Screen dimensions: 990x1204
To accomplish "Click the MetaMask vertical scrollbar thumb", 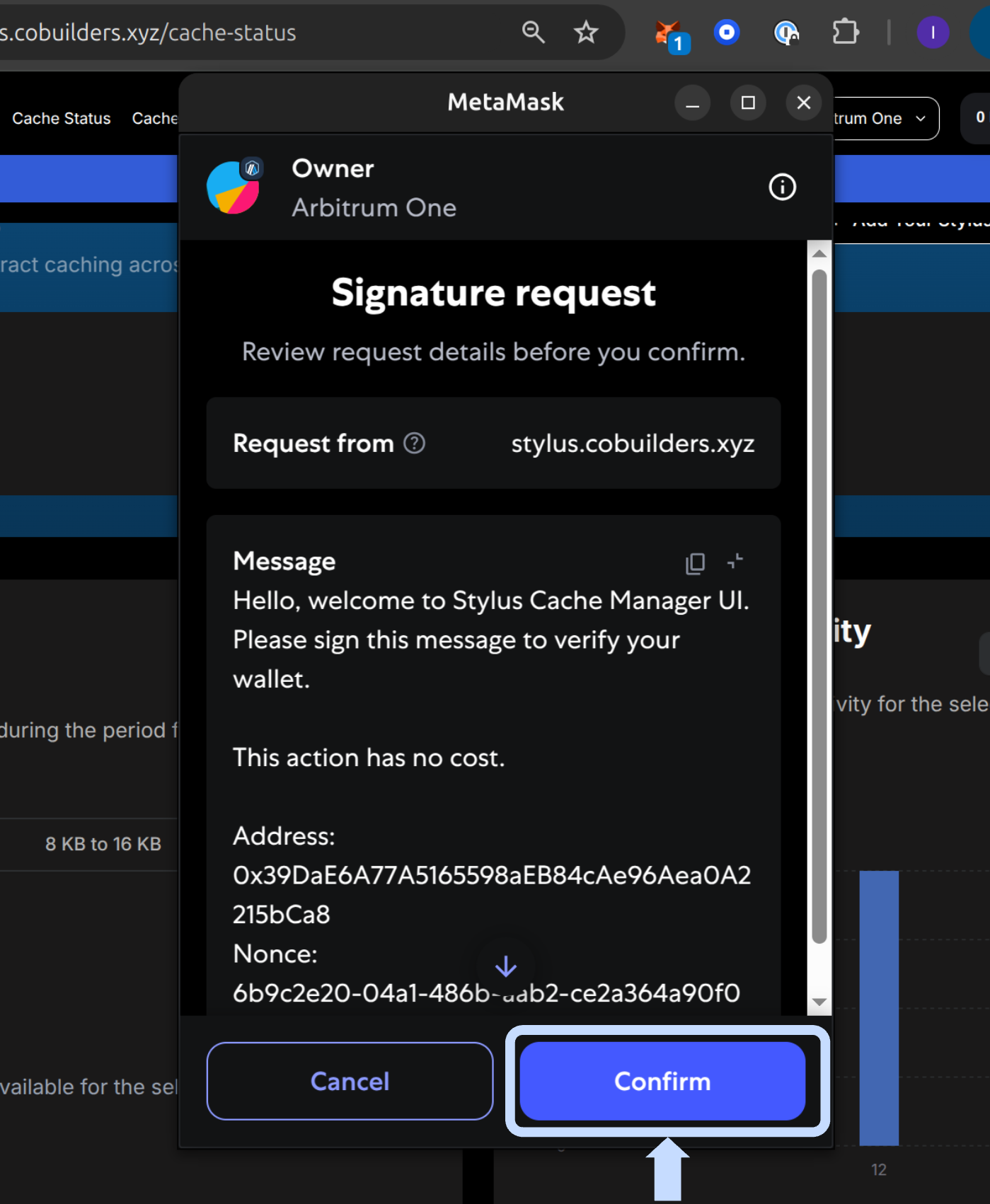I will [x=819, y=607].
